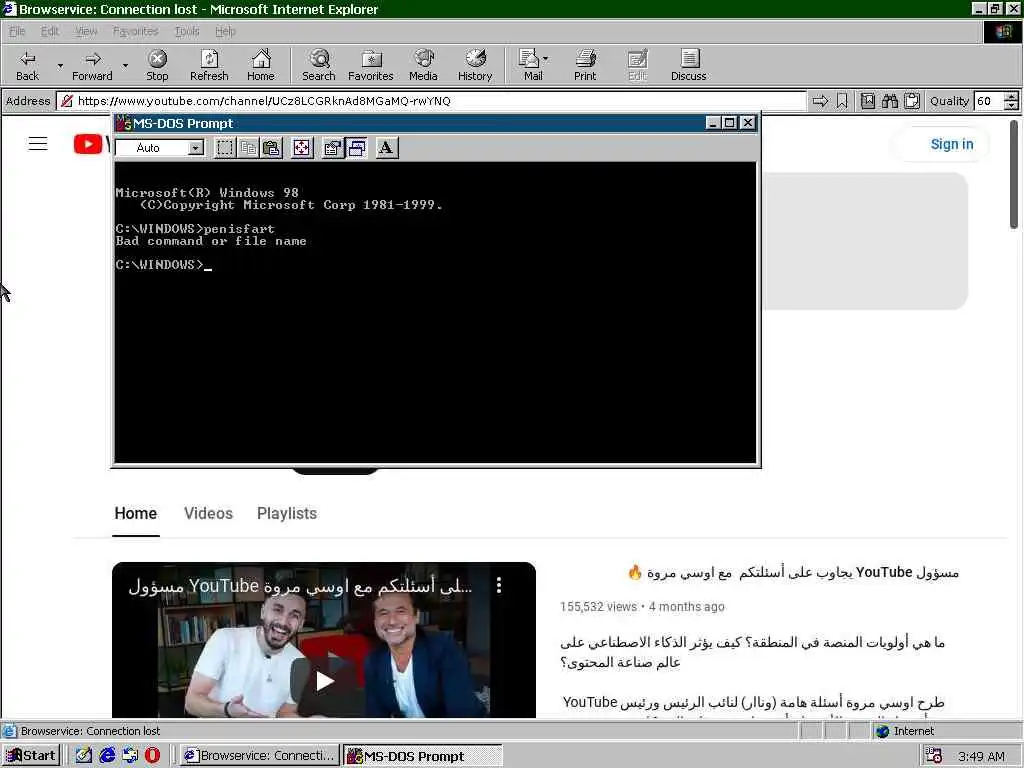Click the Copy icon in MS-DOS Prompt toolbar
Screen dimensions: 1024x768
coord(248,148)
